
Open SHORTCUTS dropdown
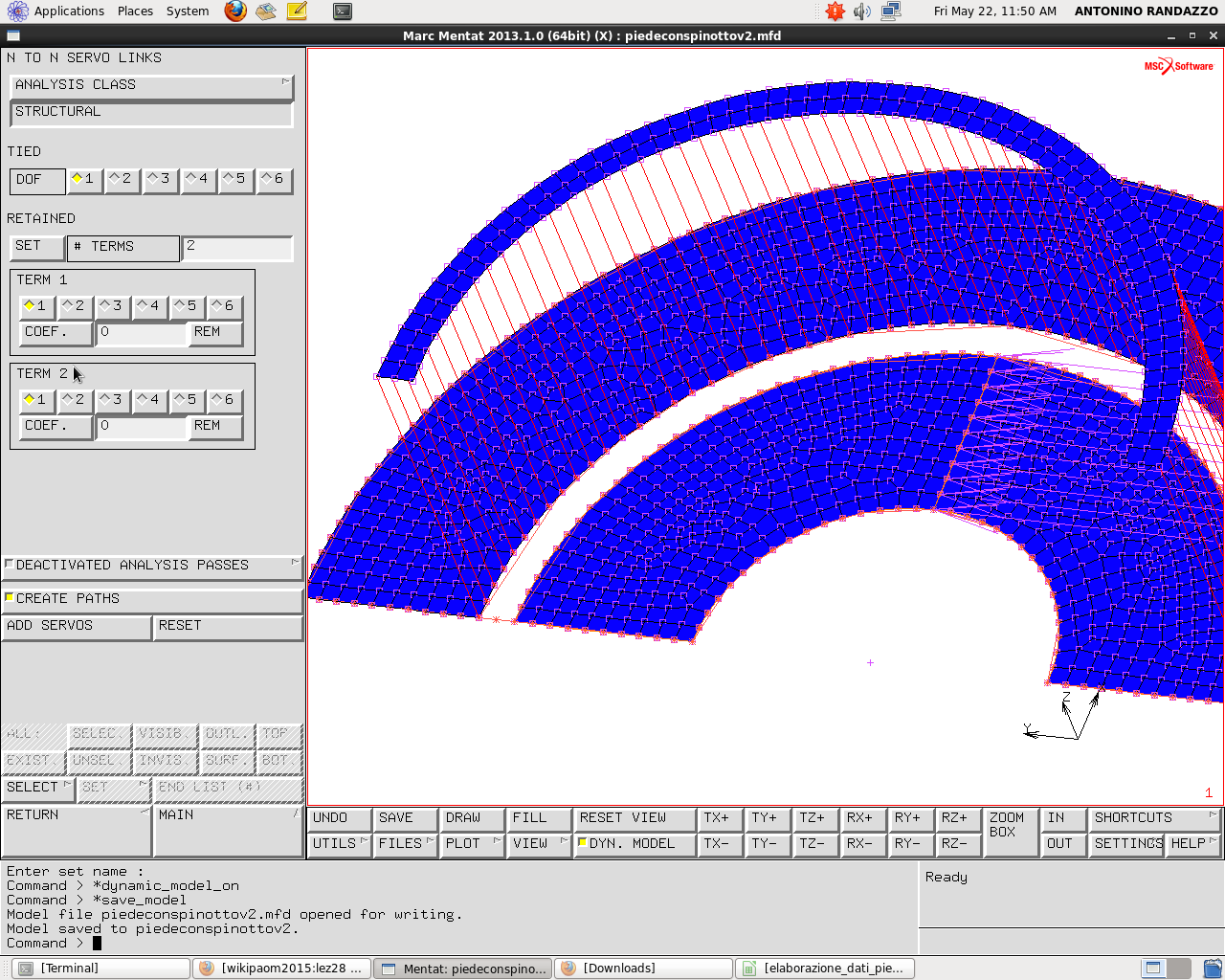click(1154, 818)
